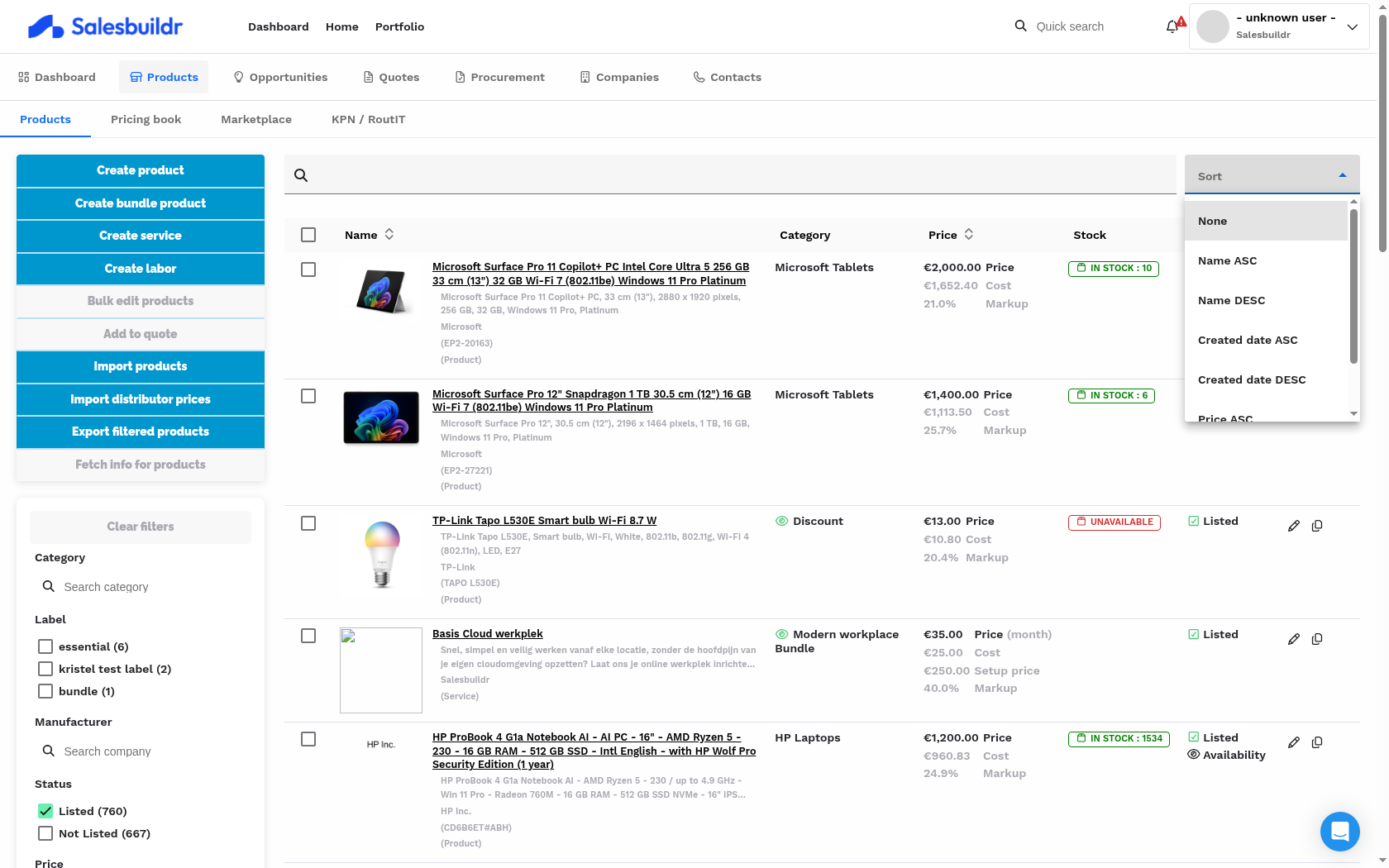
Task: Duplicate Basis Cloud werkplek with copy icon
Action: pyautogui.click(x=1317, y=639)
